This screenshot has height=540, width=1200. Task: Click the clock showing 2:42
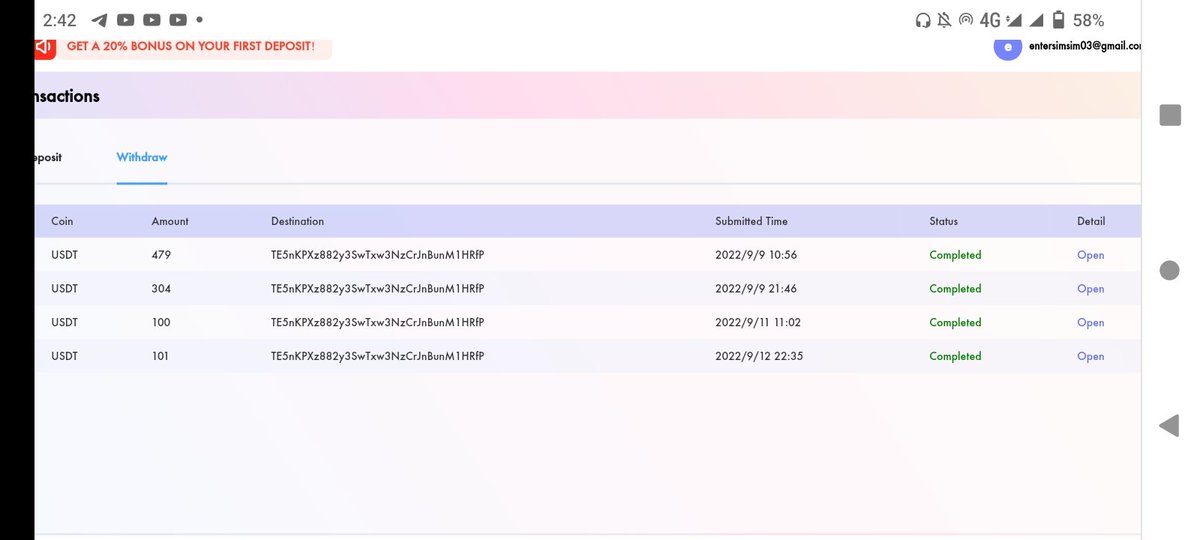coord(59,20)
